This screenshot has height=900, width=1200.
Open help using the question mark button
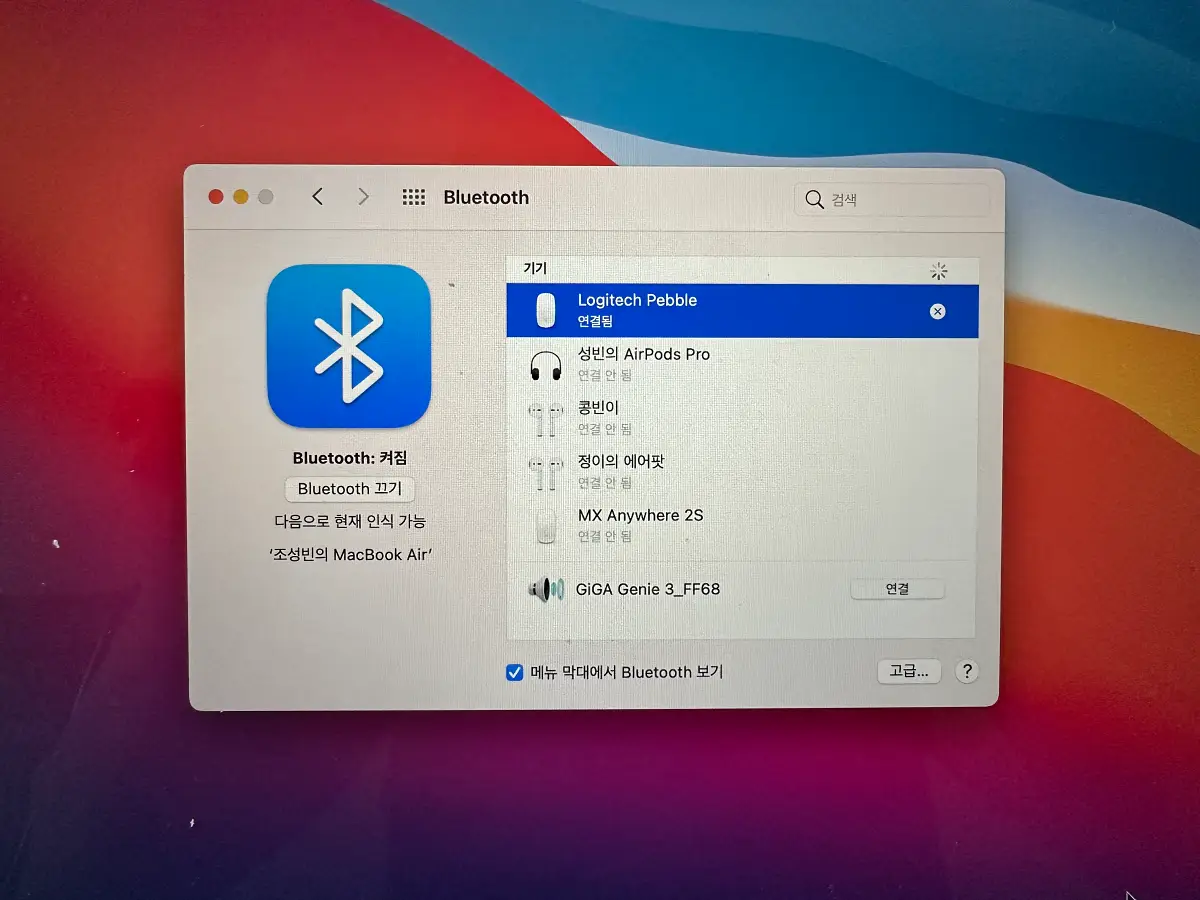[966, 672]
